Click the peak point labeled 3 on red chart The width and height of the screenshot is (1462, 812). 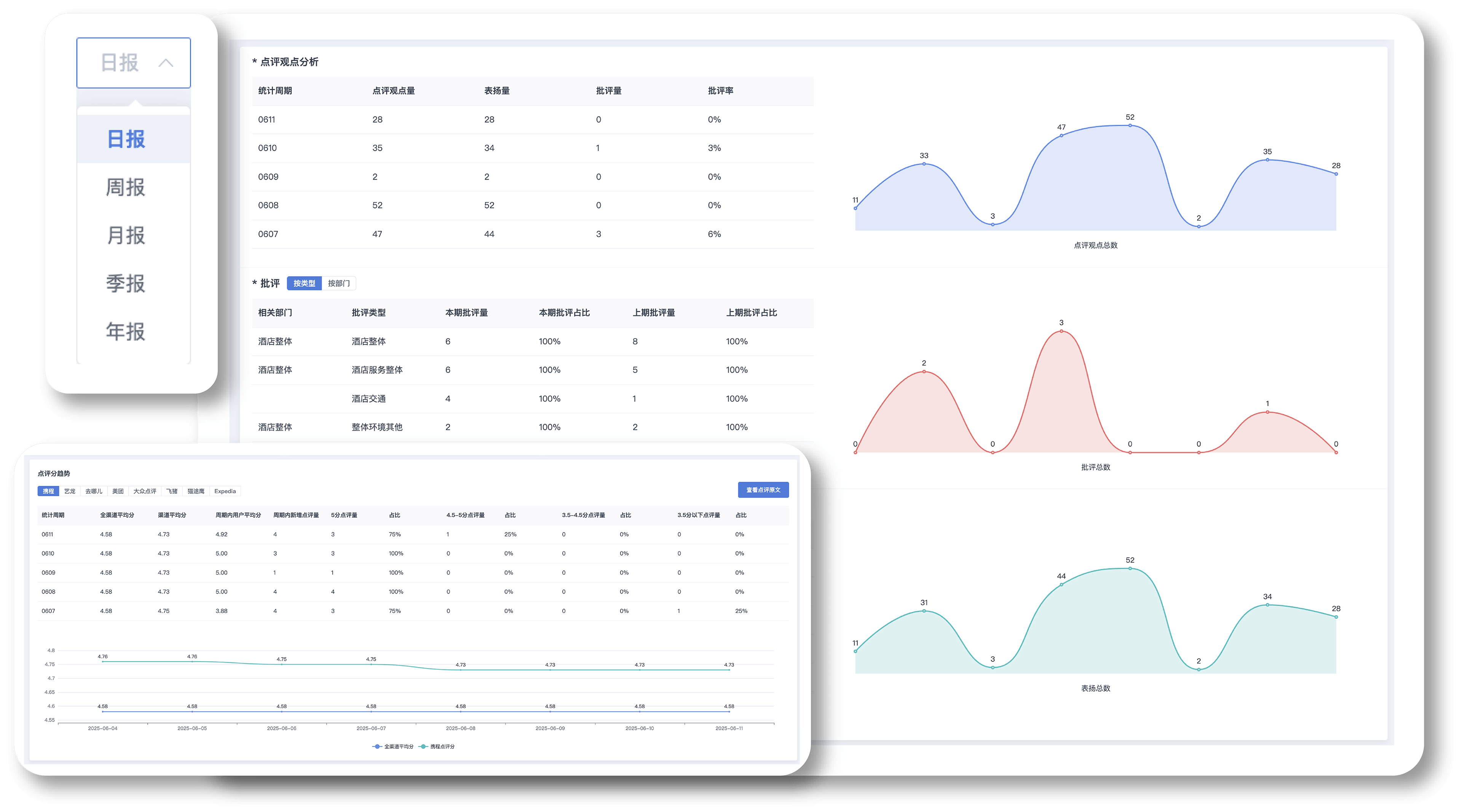point(1061,331)
